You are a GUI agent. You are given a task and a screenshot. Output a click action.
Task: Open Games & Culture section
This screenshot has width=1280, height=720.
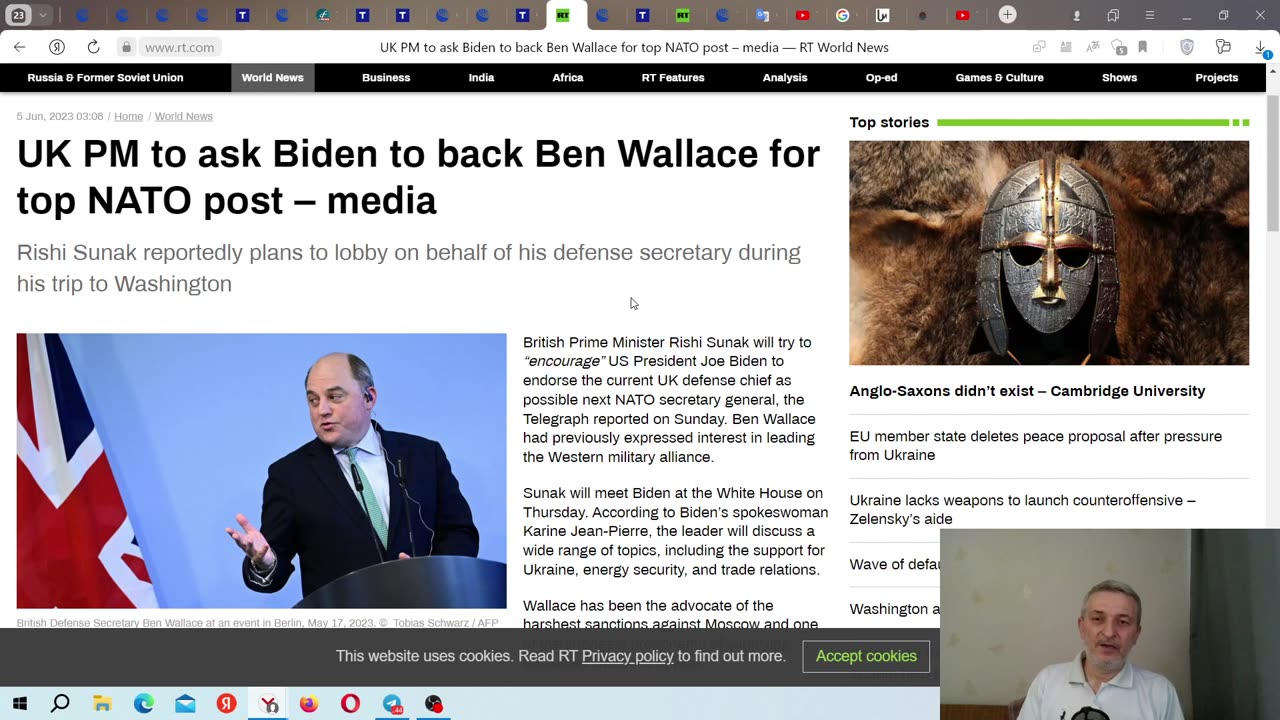coord(999,77)
